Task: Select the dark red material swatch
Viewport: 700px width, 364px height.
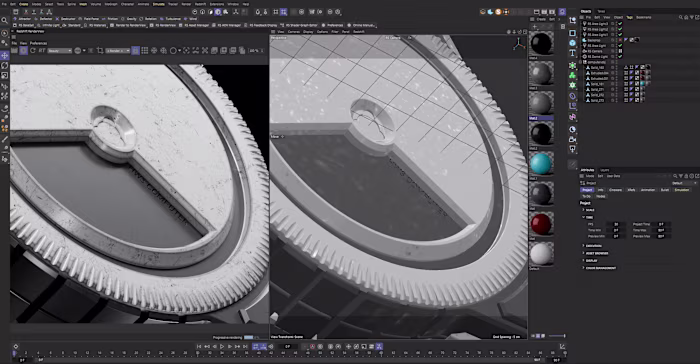Action: [x=541, y=223]
